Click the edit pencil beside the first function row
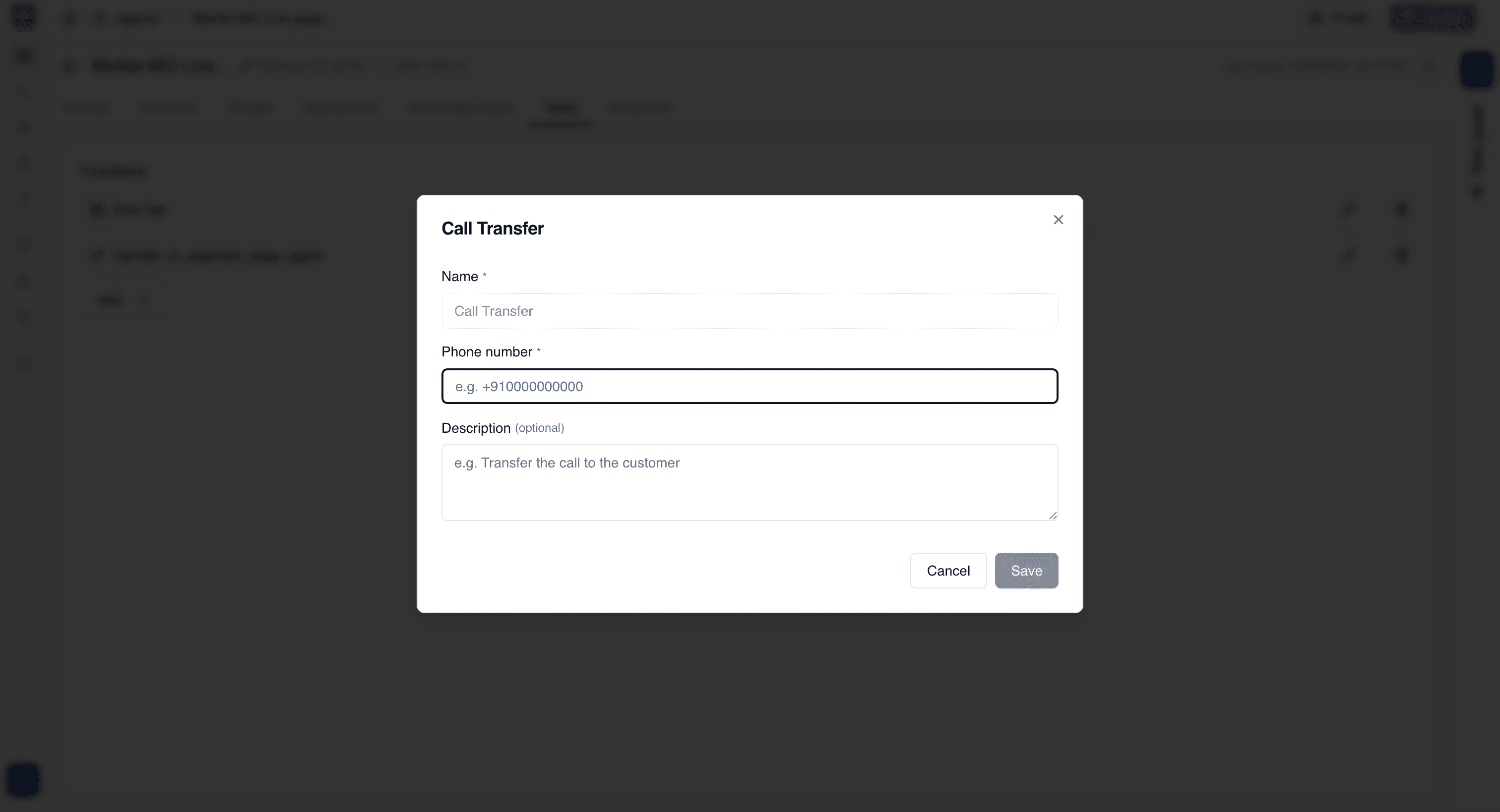This screenshot has width=1500, height=812. [x=1348, y=210]
